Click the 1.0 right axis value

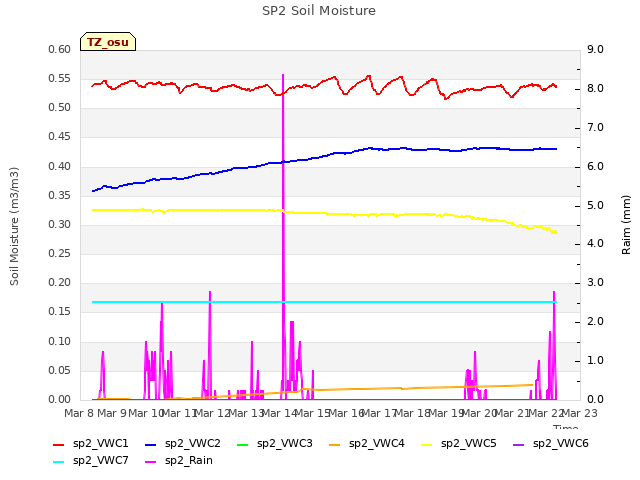[x=595, y=360]
